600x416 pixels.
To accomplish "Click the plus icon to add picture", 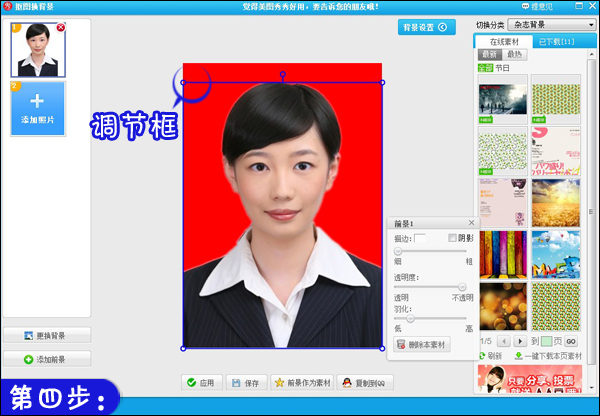I will pyautogui.click(x=37, y=101).
